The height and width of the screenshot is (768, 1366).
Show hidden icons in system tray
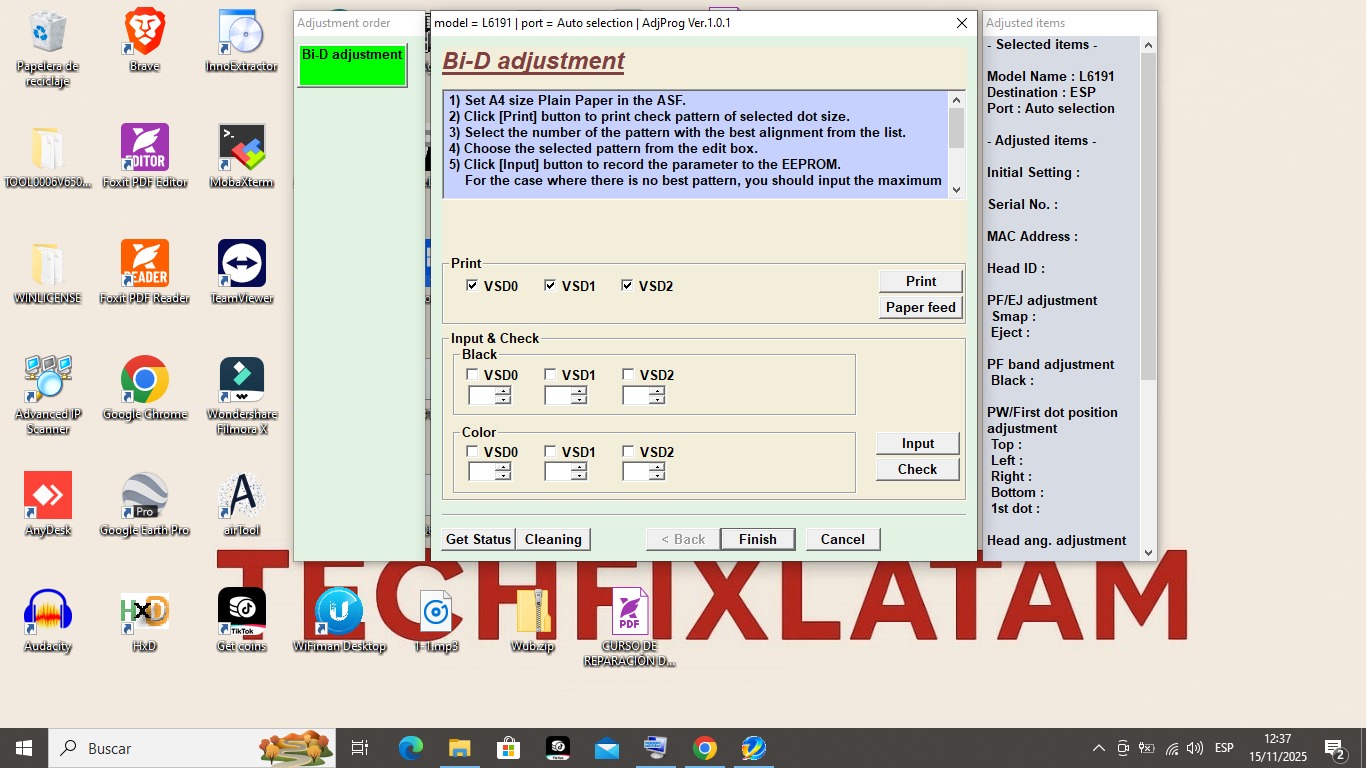pyautogui.click(x=1098, y=748)
